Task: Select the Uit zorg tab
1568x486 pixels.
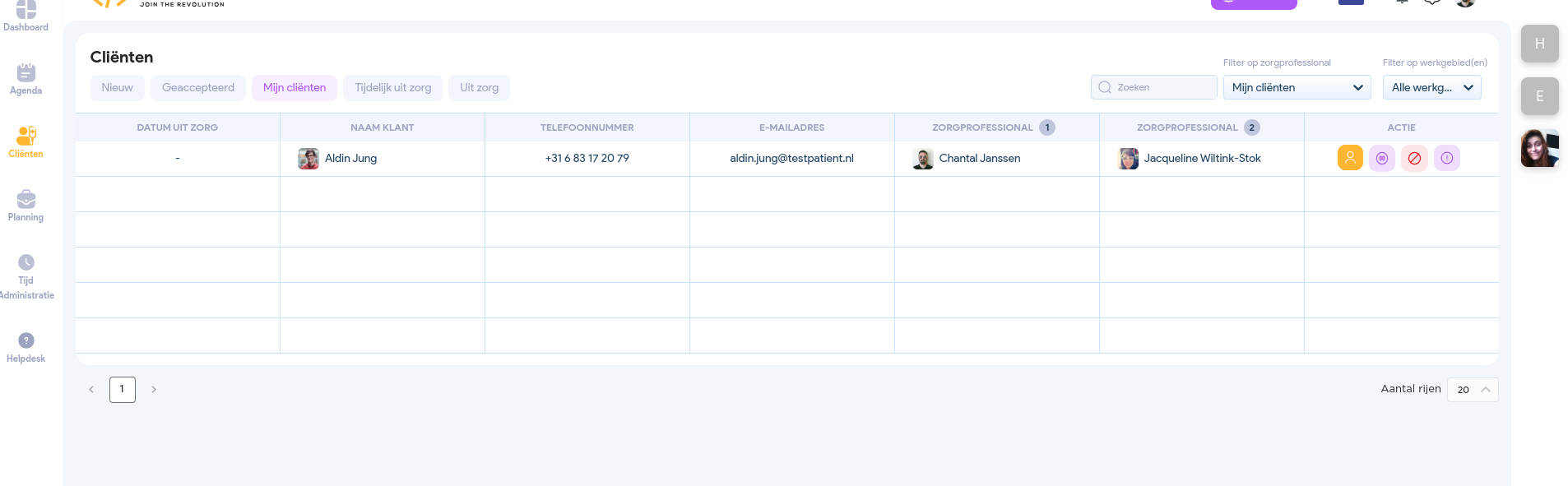Action: click(x=479, y=88)
